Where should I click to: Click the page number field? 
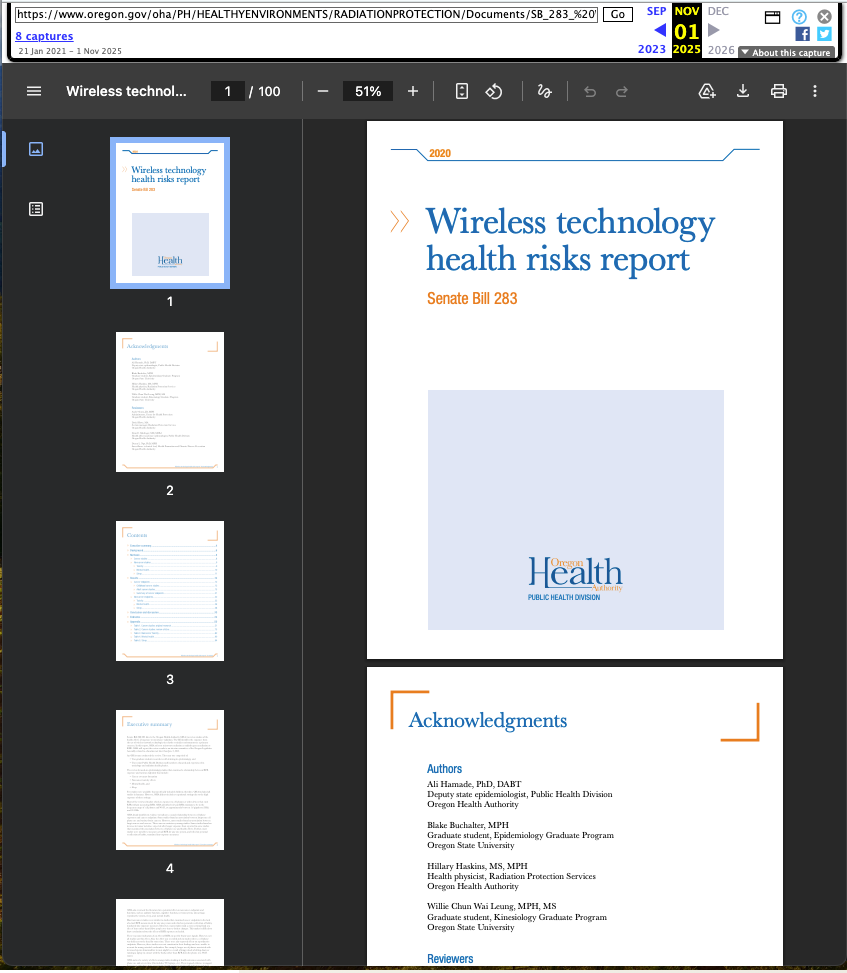tap(228, 91)
